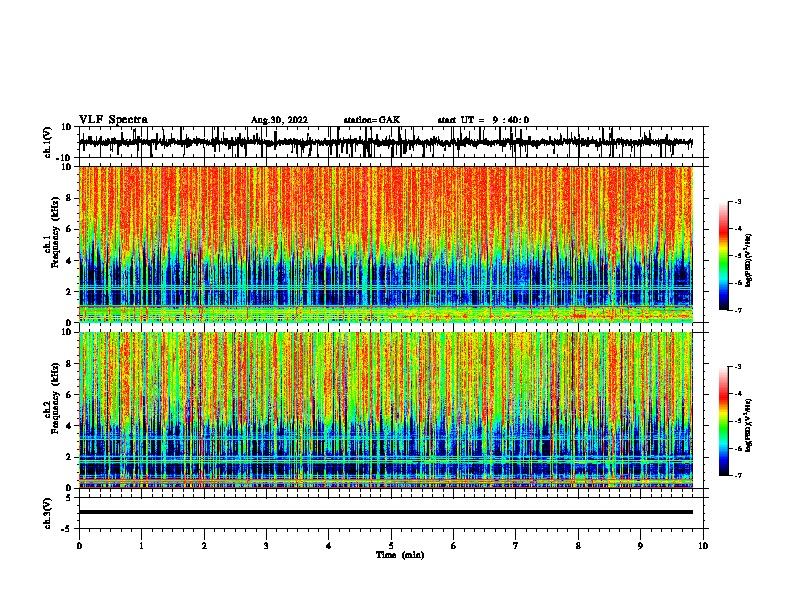Select the "start UT = 9:40:0" header text
The height and width of the screenshot is (612, 792).
[x=483, y=120]
